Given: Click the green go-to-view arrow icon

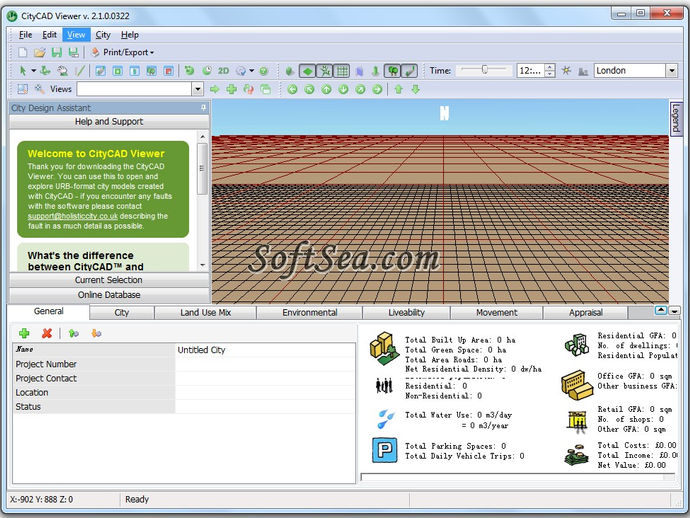Looking at the screenshot, I should click(x=214, y=89).
